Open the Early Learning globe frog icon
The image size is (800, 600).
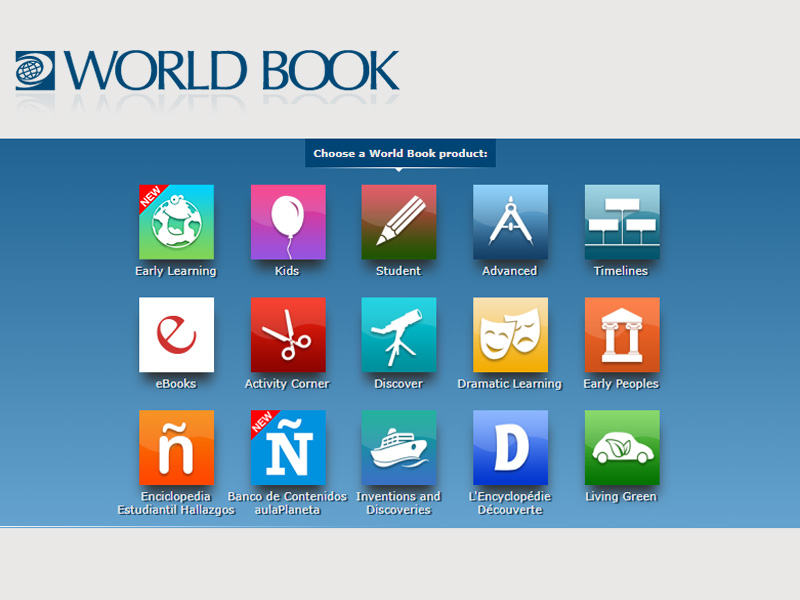coord(177,222)
